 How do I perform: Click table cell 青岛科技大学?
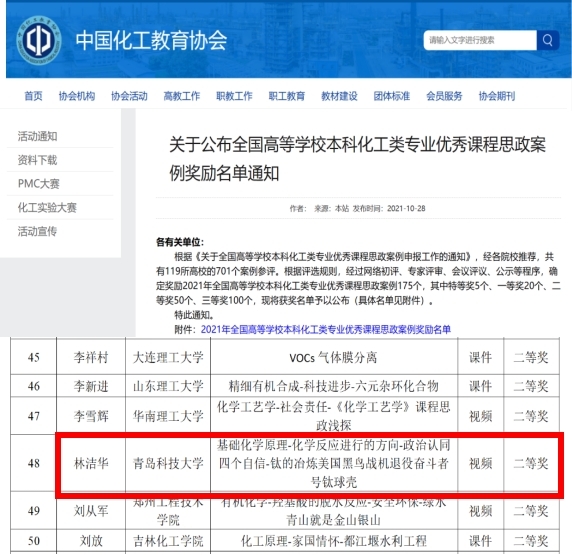[168, 463]
